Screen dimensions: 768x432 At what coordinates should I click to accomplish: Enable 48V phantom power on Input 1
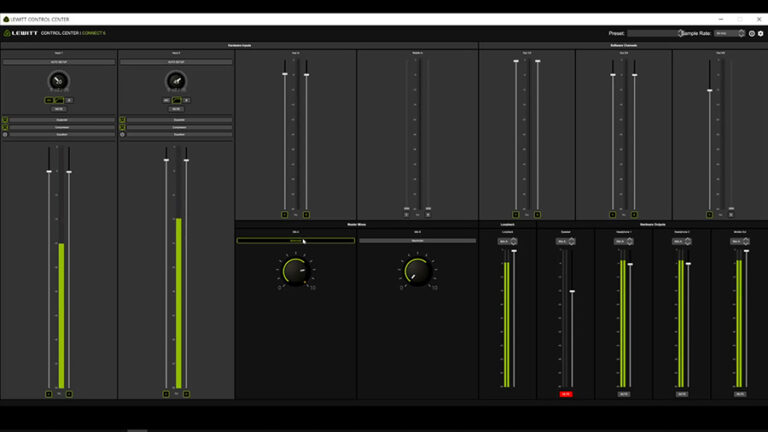(x=49, y=100)
